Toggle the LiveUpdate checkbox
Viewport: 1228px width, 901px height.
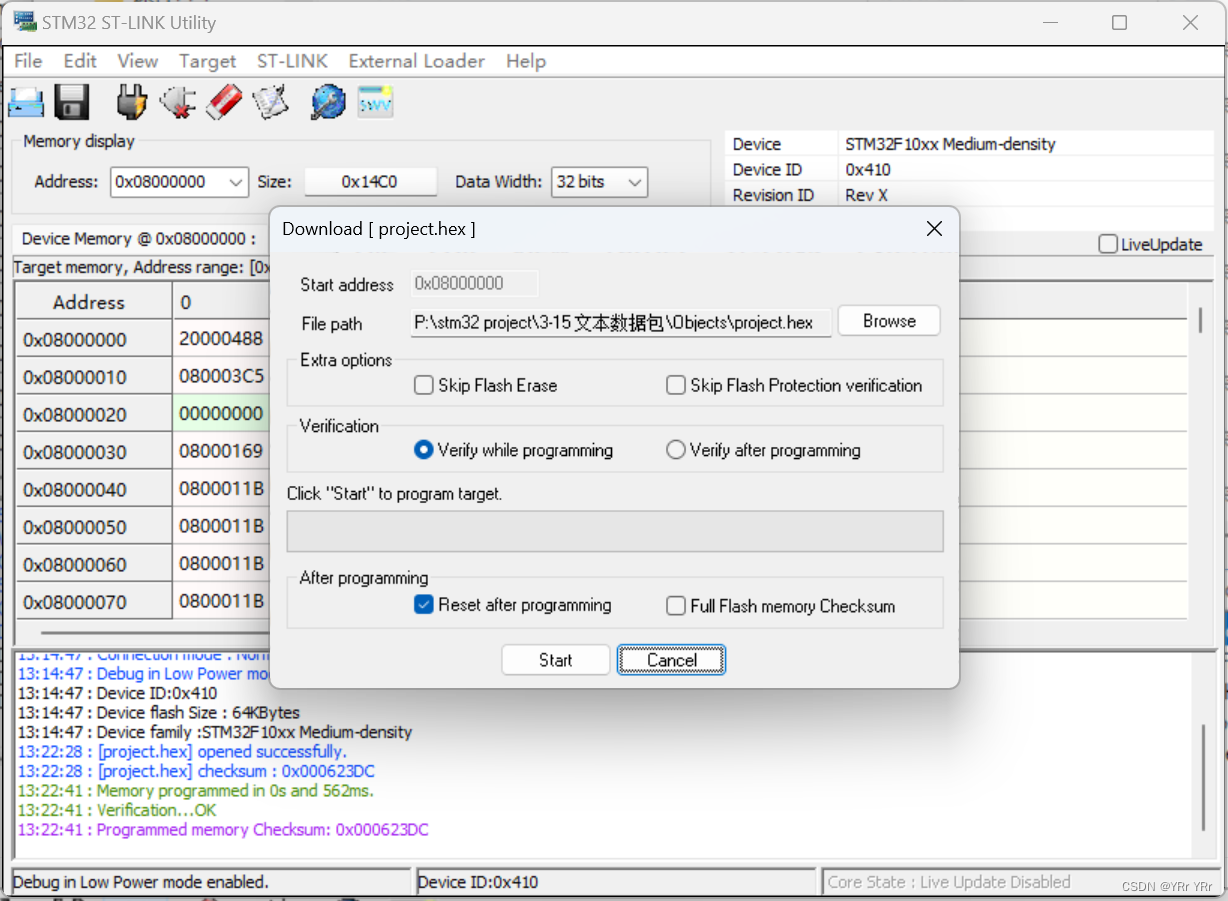click(1108, 244)
